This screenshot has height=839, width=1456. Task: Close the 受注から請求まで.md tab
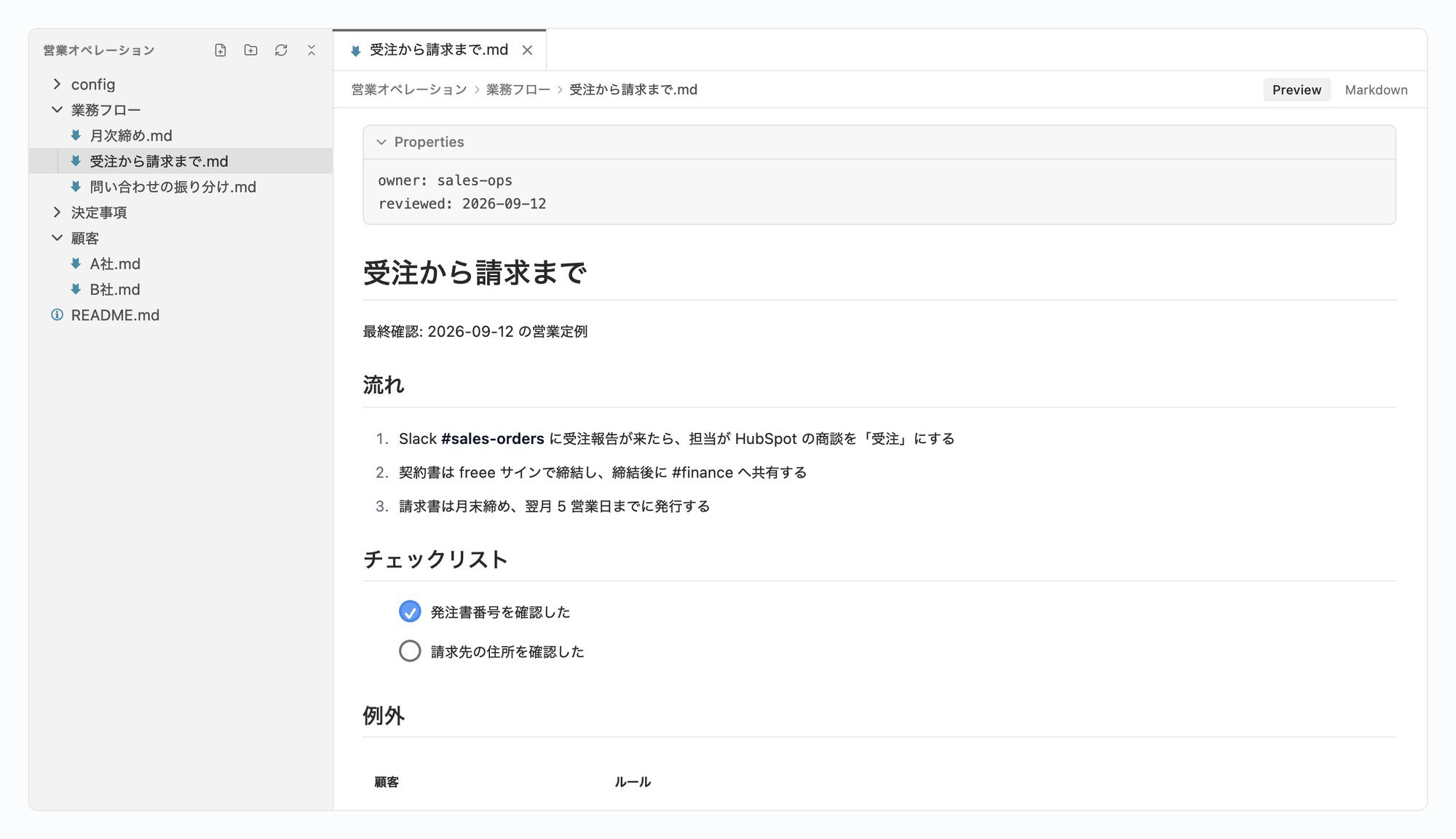(x=528, y=50)
